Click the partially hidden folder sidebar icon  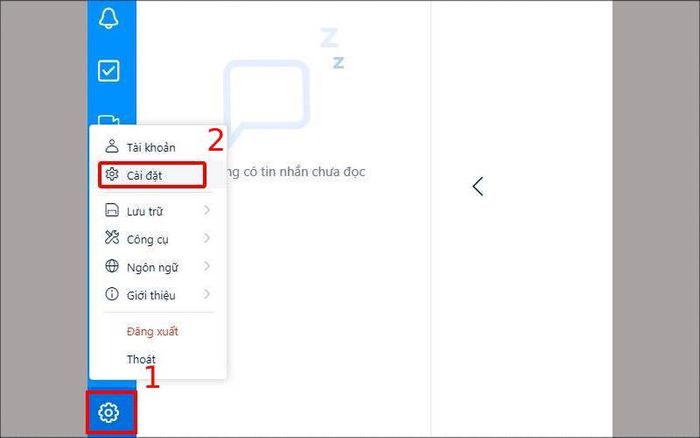(108, 120)
